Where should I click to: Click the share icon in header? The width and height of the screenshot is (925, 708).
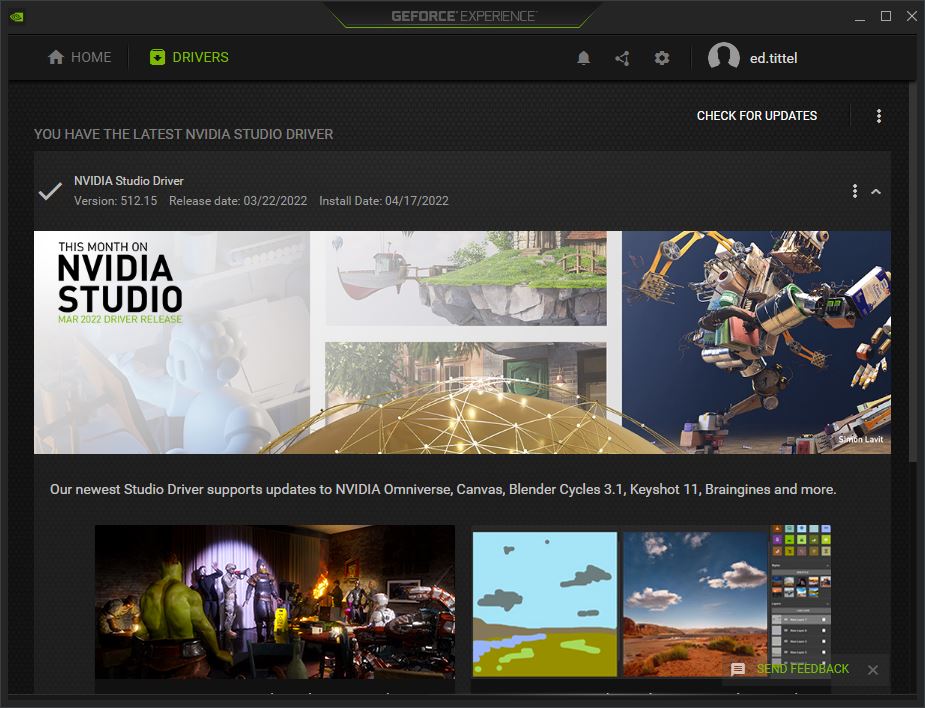tap(622, 58)
